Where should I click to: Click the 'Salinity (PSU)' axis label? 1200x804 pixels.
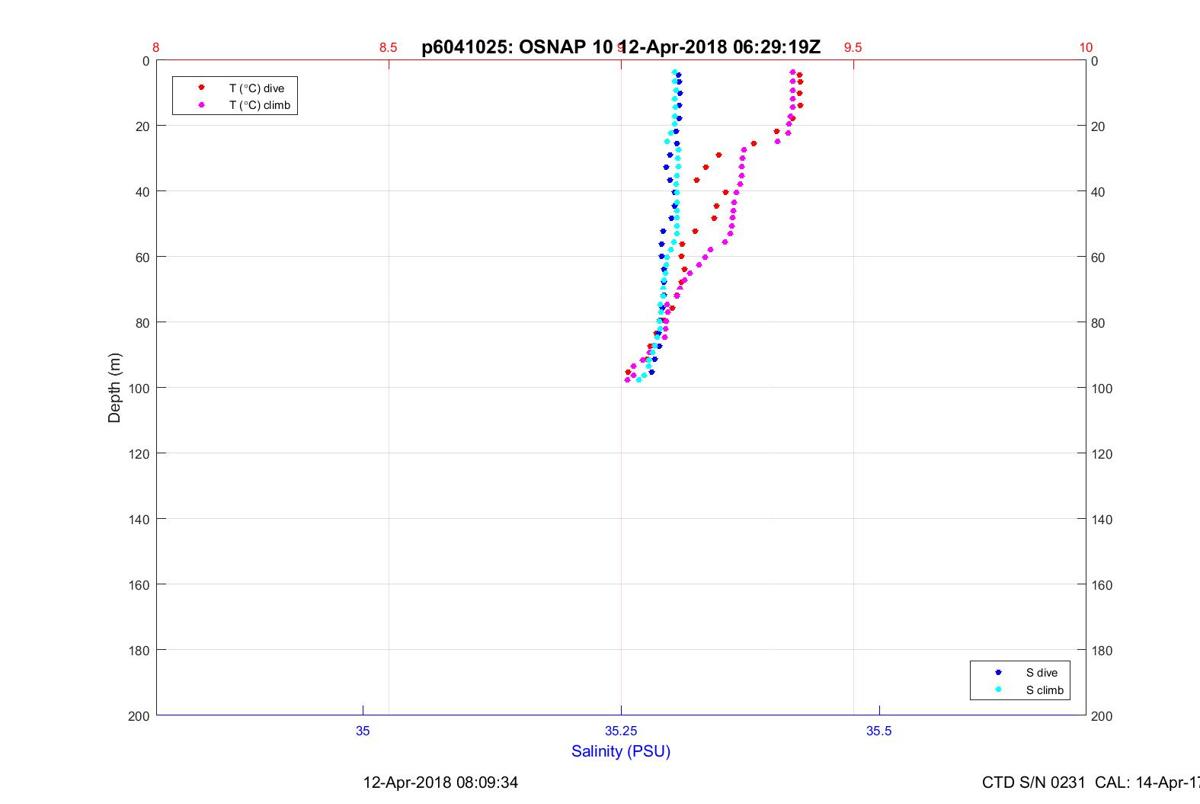pyautogui.click(x=621, y=752)
